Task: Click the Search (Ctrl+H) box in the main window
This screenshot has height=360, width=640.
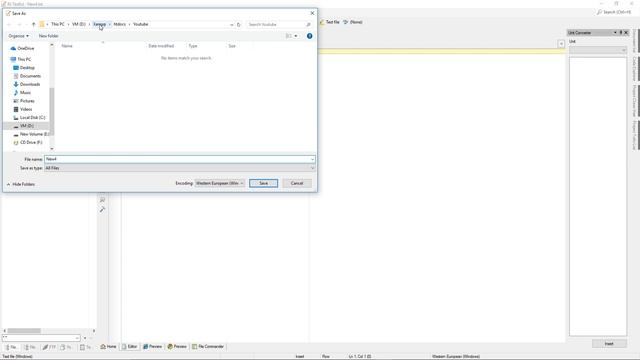Action: (x=614, y=12)
